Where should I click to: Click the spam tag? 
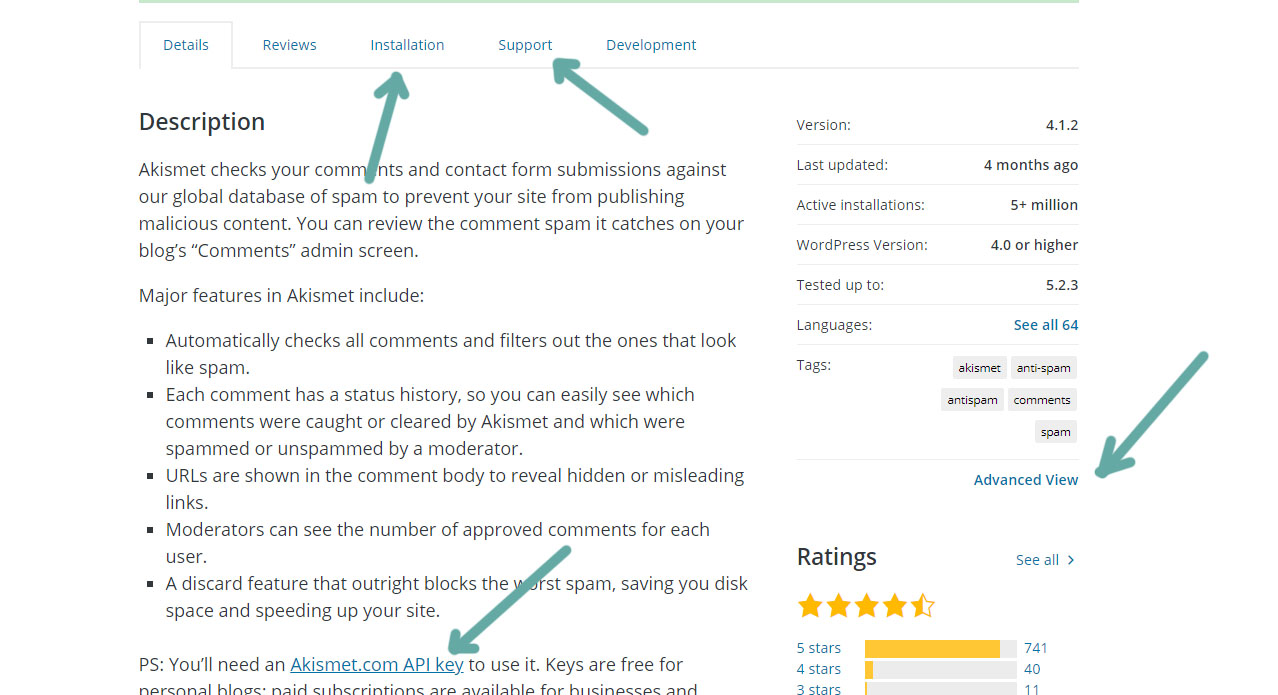pyautogui.click(x=1055, y=432)
